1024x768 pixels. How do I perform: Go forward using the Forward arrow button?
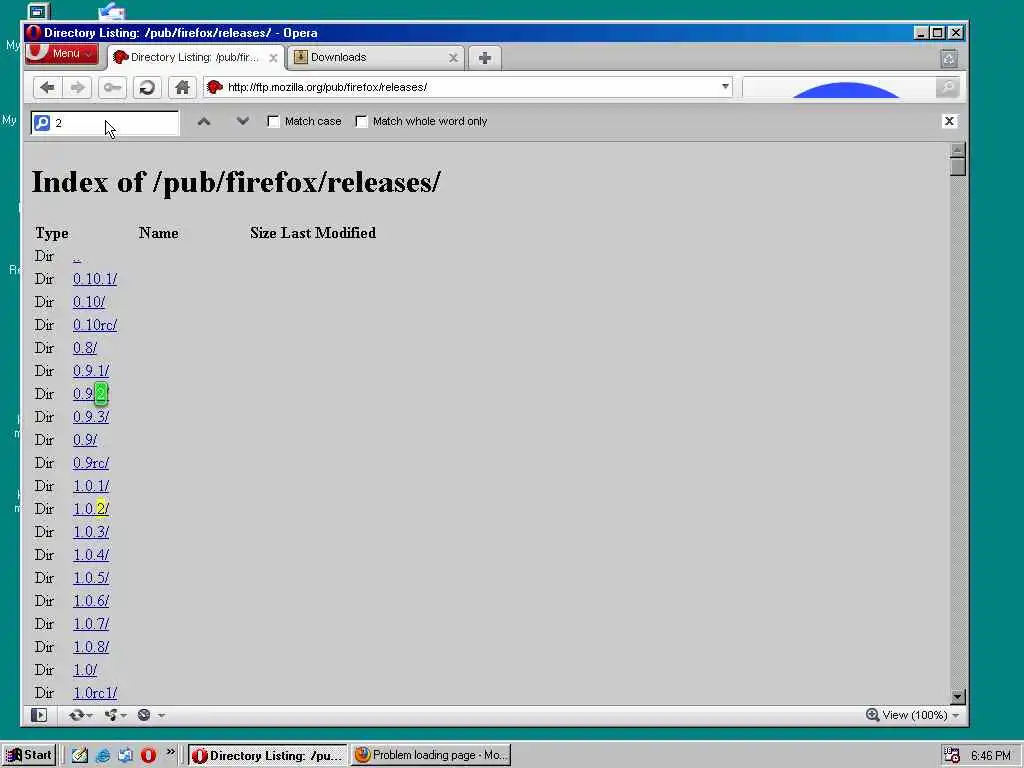78,87
